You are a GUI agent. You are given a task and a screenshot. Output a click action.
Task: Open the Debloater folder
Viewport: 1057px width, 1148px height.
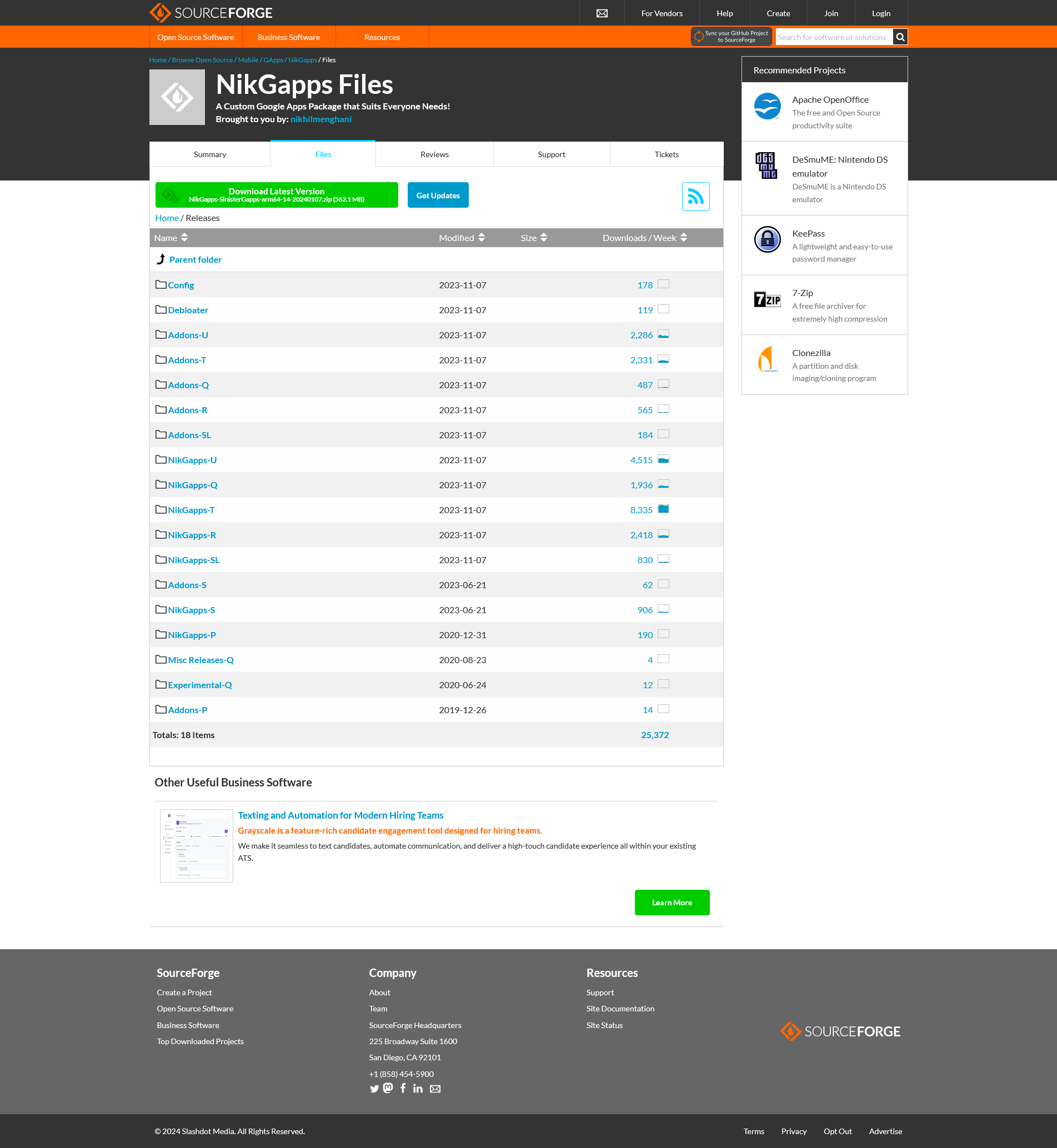[x=188, y=310]
